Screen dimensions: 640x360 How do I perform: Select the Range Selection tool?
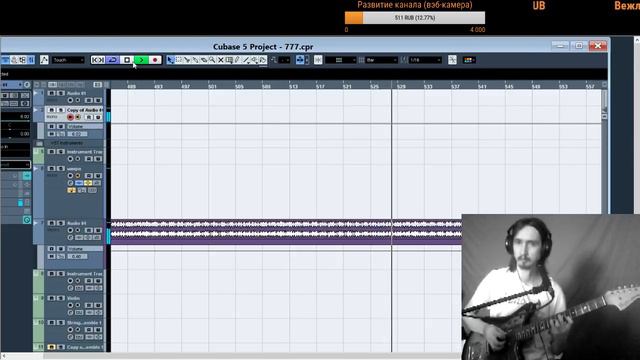pyautogui.click(x=179, y=60)
